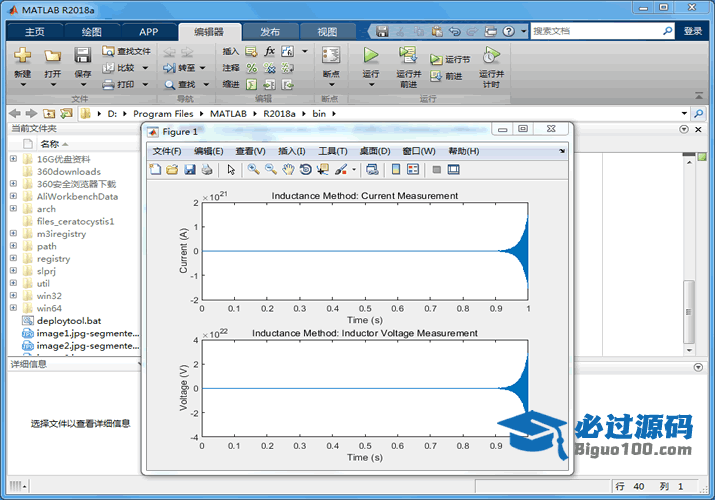Image resolution: width=715 pixels, height=500 pixels.
Task: Switch to the 绘图 ribbon tab
Action: click(91, 31)
